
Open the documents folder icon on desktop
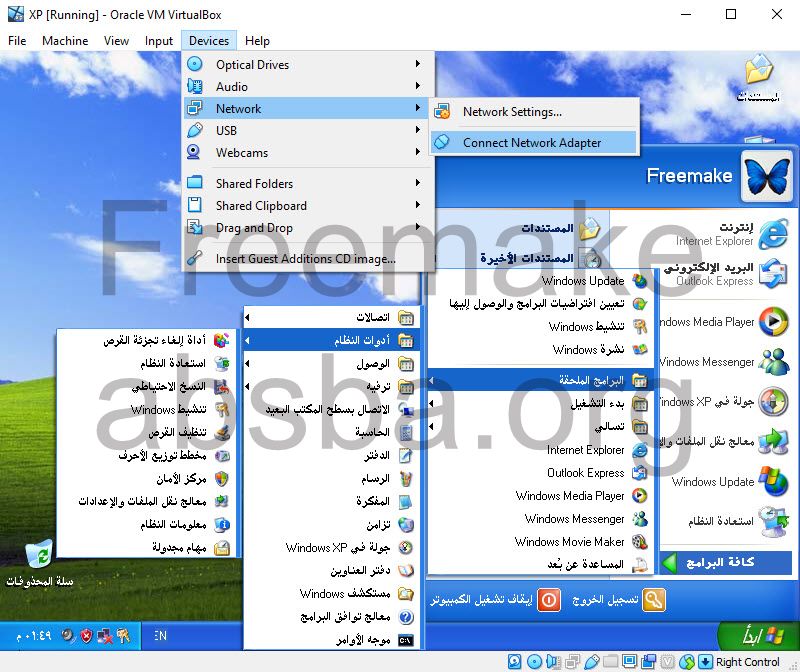click(759, 78)
